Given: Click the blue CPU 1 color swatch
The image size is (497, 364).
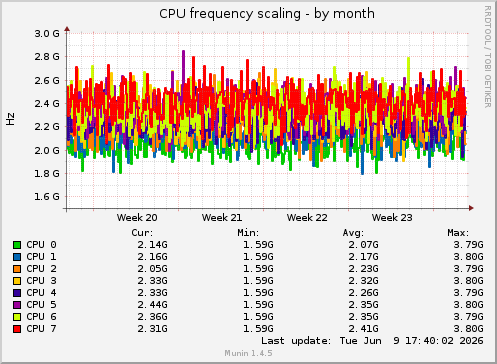Looking at the screenshot, I should 17,257.
